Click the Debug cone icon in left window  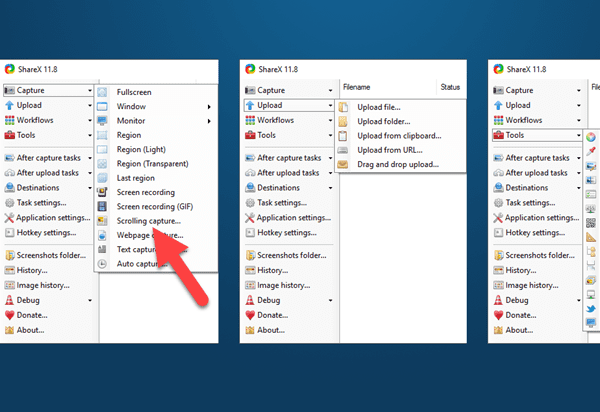(x=9, y=300)
